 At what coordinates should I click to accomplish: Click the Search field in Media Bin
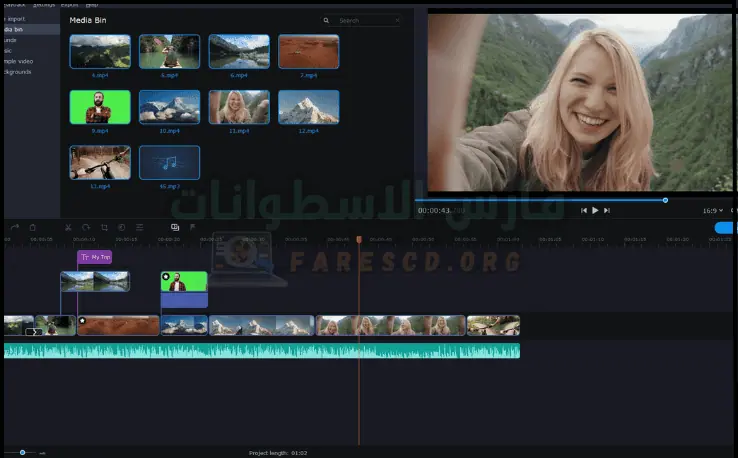click(363, 20)
